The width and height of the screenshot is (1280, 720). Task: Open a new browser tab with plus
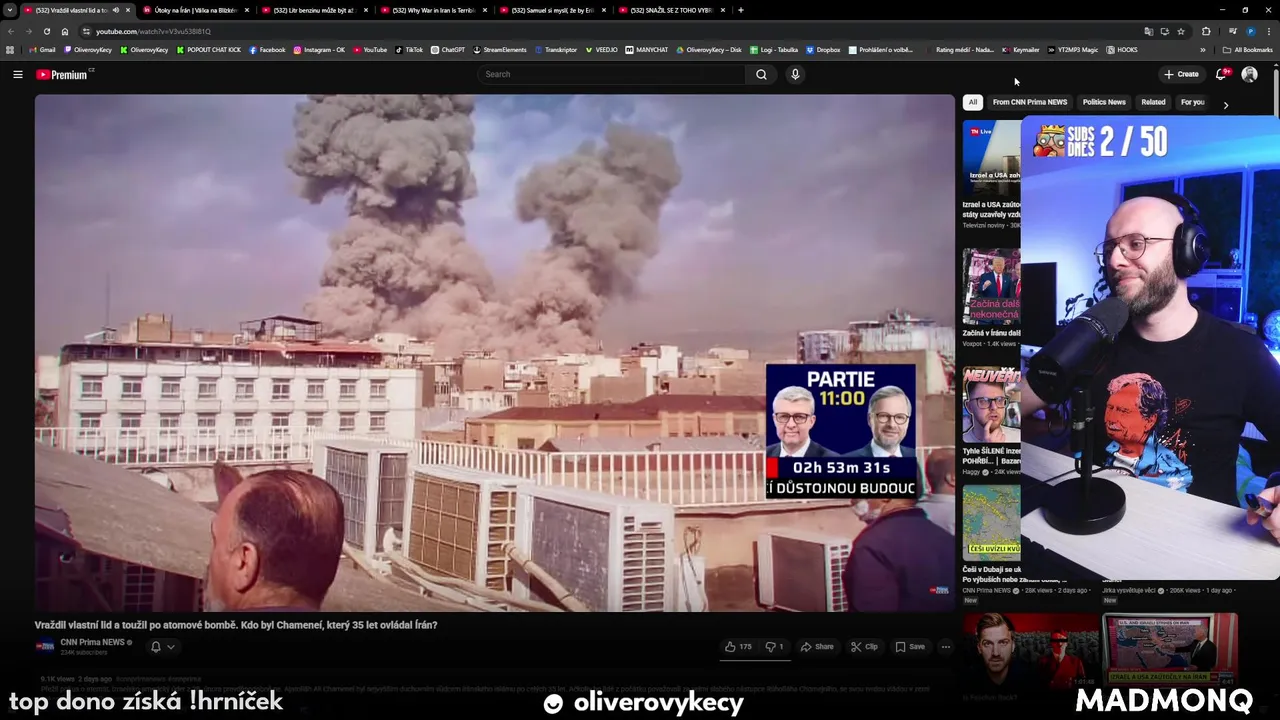coord(740,10)
